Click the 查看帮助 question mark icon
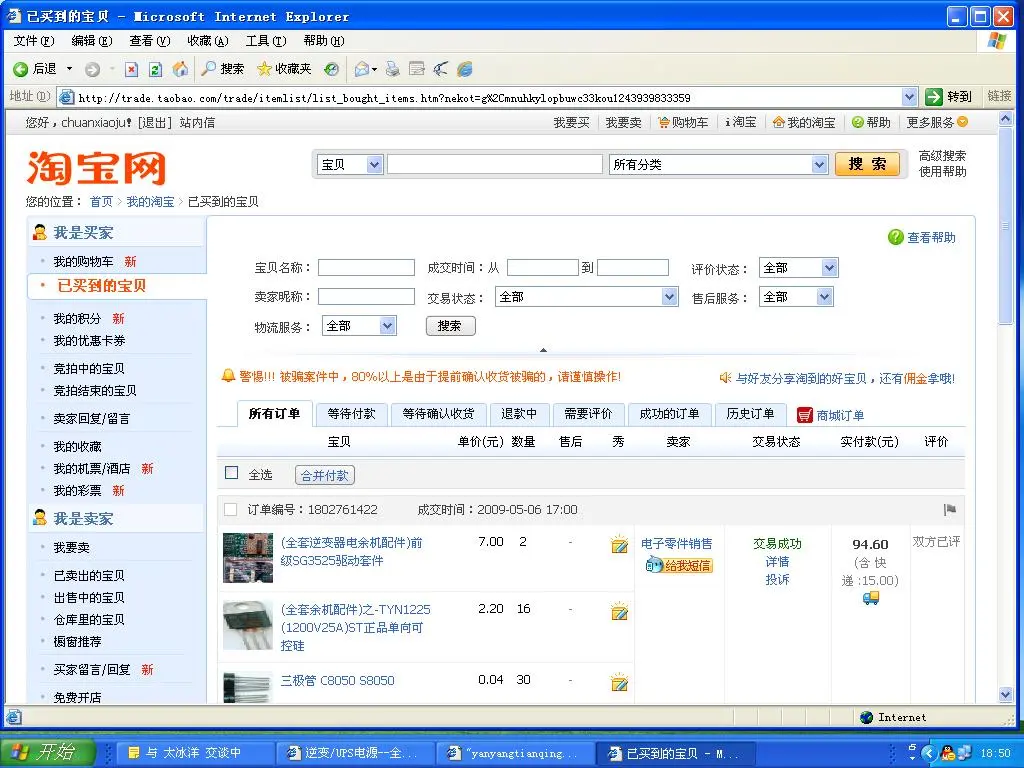The height and width of the screenshot is (768, 1024). coord(895,238)
